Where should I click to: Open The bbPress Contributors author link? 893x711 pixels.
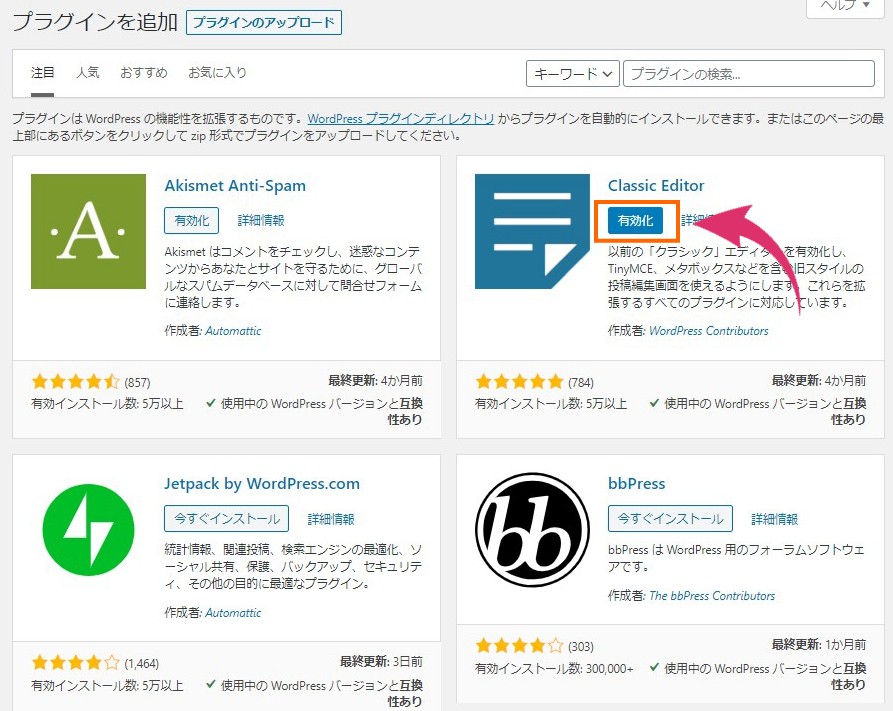(x=712, y=596)
